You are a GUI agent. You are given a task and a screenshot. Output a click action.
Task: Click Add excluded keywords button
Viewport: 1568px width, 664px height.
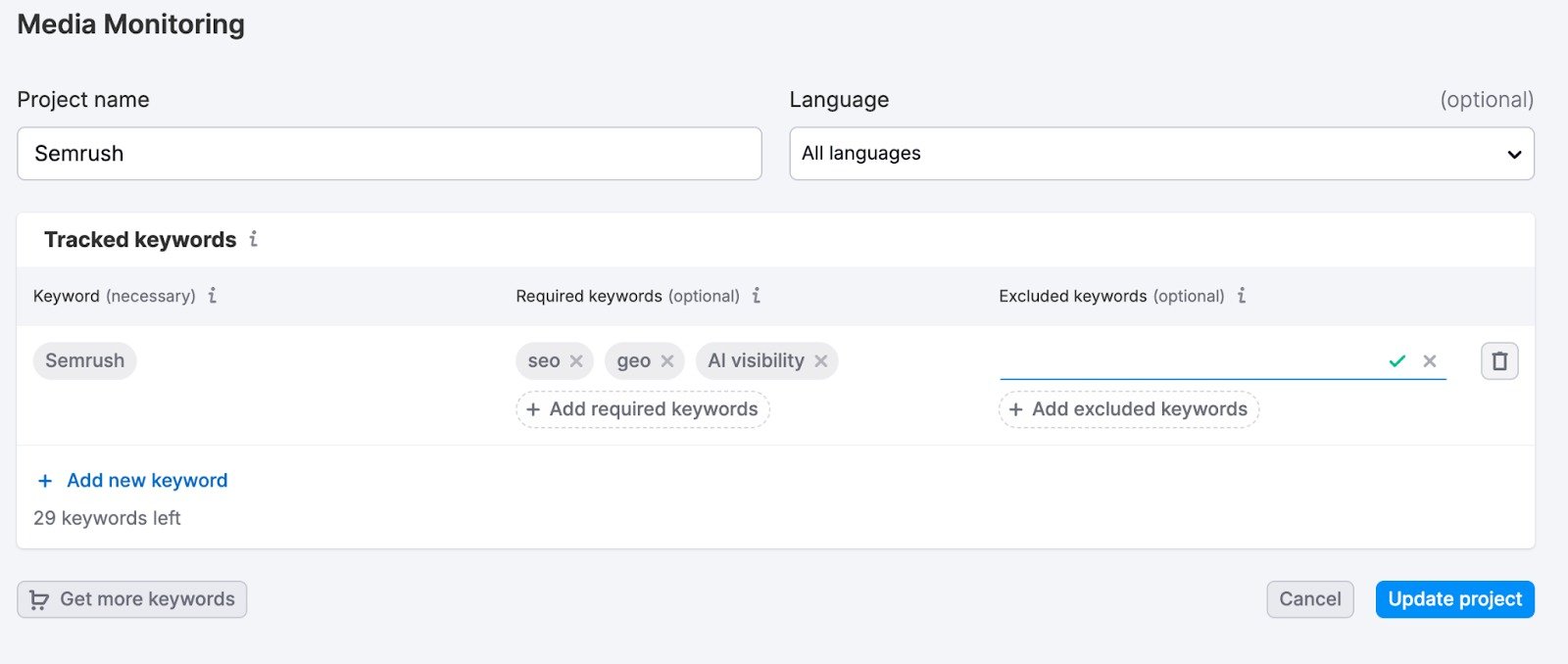coord(1129,409)
